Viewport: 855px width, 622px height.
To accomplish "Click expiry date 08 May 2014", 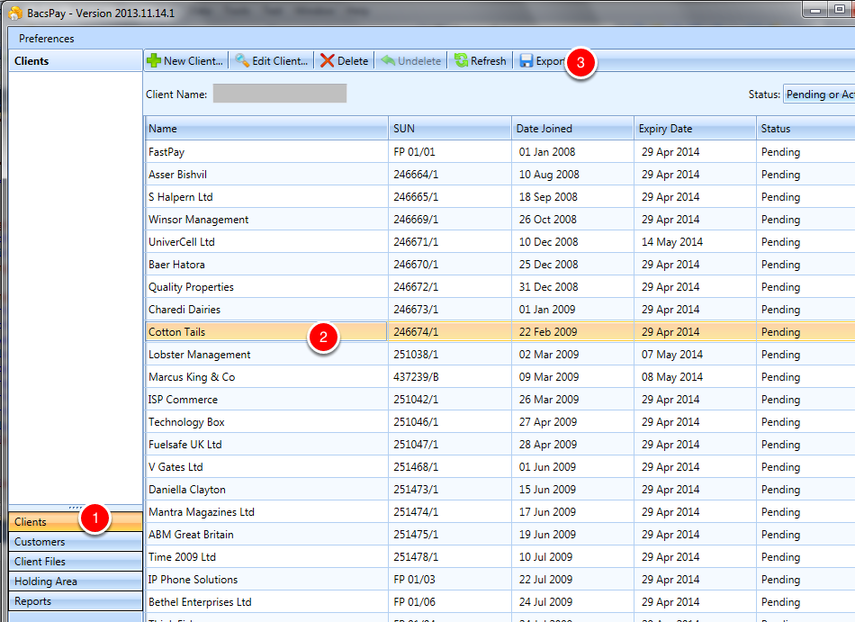I will coord(672,377).
